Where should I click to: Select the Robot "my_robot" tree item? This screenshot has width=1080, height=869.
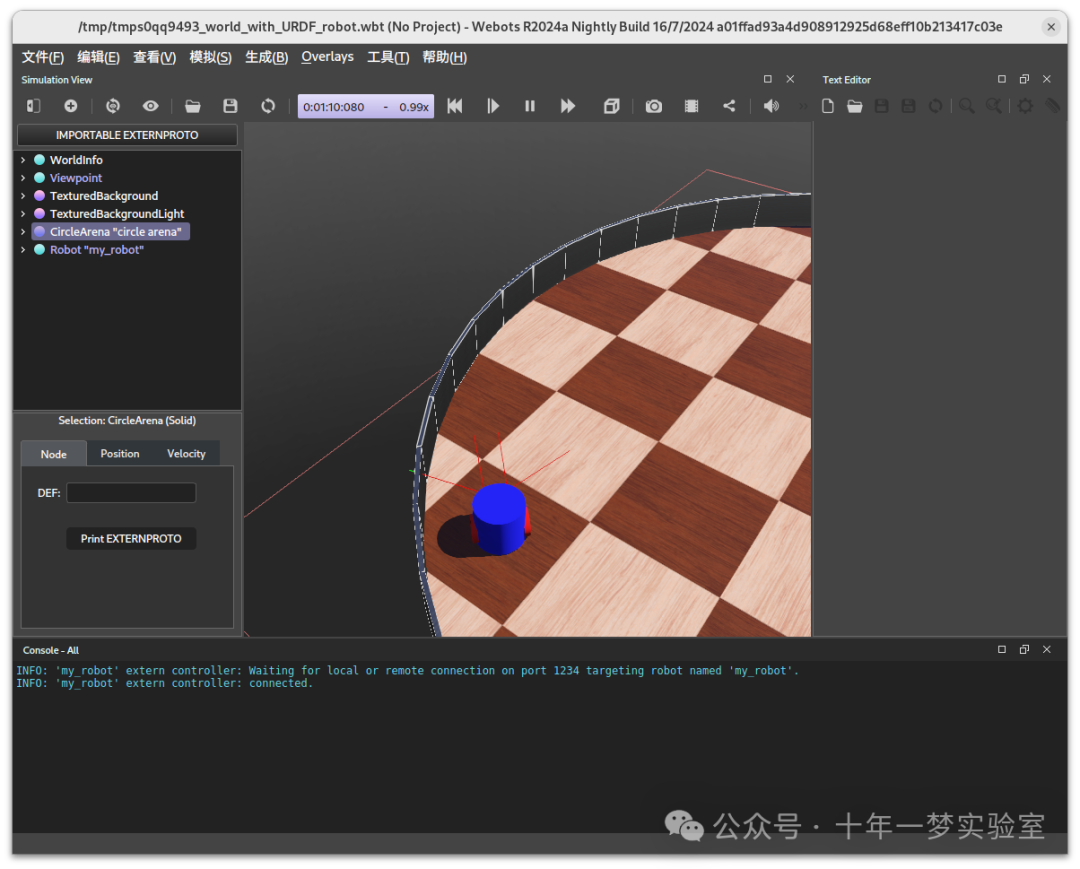pyautogui.click(x=96, y=249)
